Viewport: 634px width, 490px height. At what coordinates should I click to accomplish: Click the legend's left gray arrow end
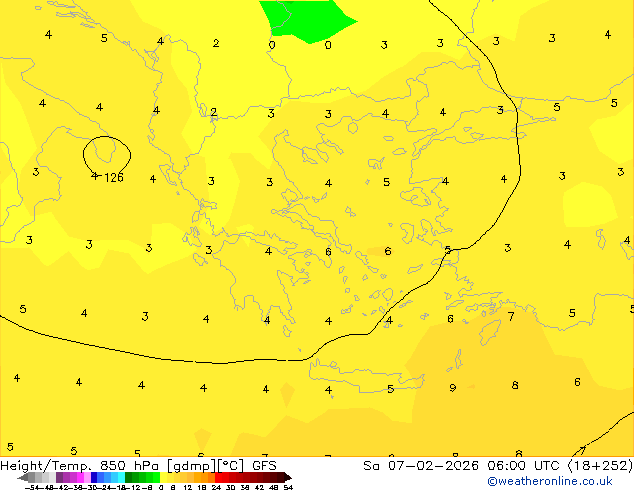click(x=23, y=478)
